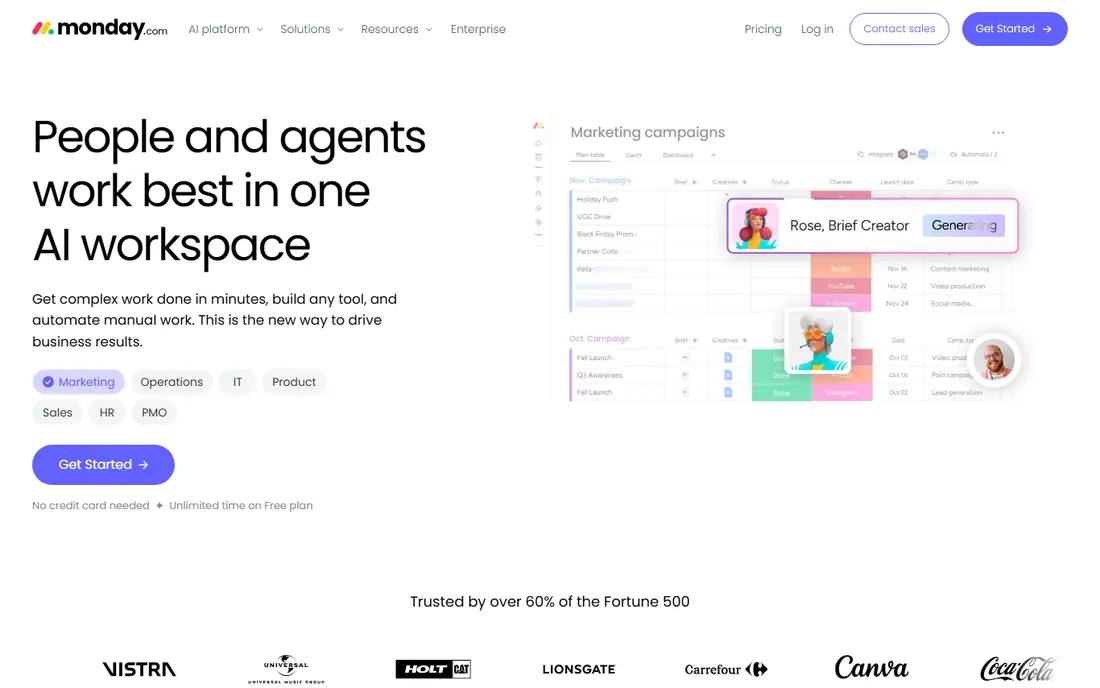Select the Operations chip
The width and height of the screenshot is (1100, 688).
pos(171,382)
